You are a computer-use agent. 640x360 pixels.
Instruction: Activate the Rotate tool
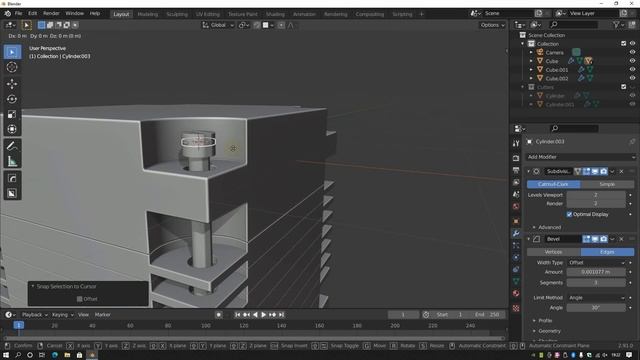12,99
